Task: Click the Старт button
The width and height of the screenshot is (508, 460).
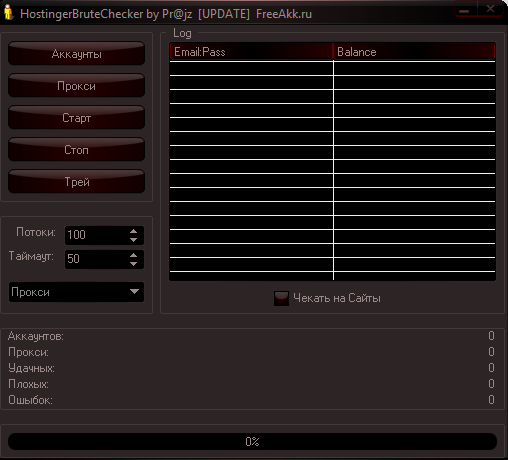Action: [x=76, y=118]
